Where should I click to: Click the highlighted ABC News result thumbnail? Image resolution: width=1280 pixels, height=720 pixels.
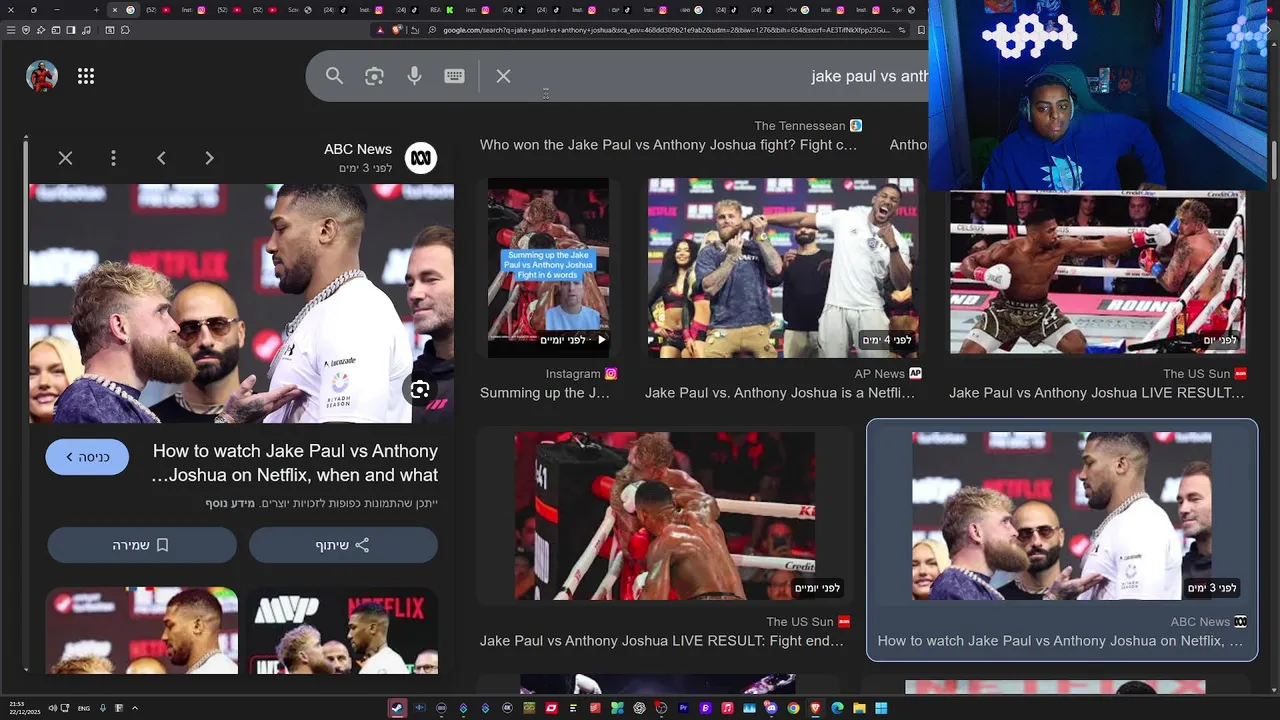point(1062,516)
